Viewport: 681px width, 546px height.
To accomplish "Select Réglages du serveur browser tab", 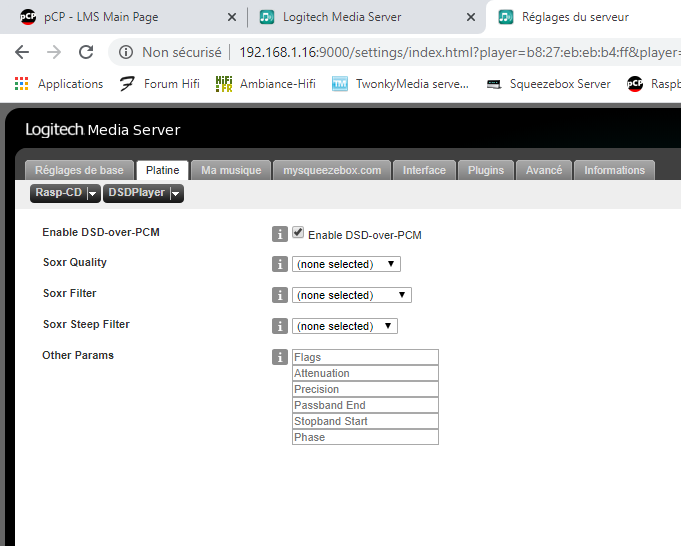I will 575,17.
